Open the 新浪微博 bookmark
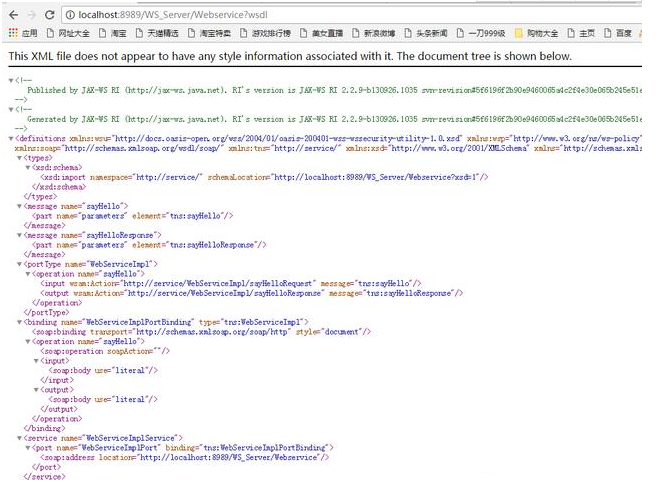The width and height of the screenshot is (670, 482). (x=374, y=33)
